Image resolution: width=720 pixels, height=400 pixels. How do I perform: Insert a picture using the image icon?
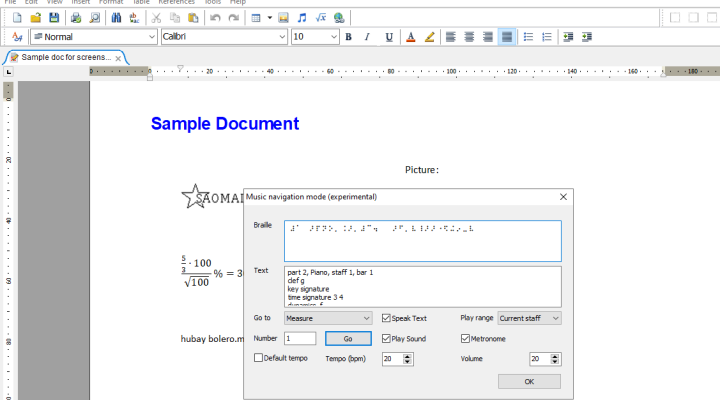(283, 18)
